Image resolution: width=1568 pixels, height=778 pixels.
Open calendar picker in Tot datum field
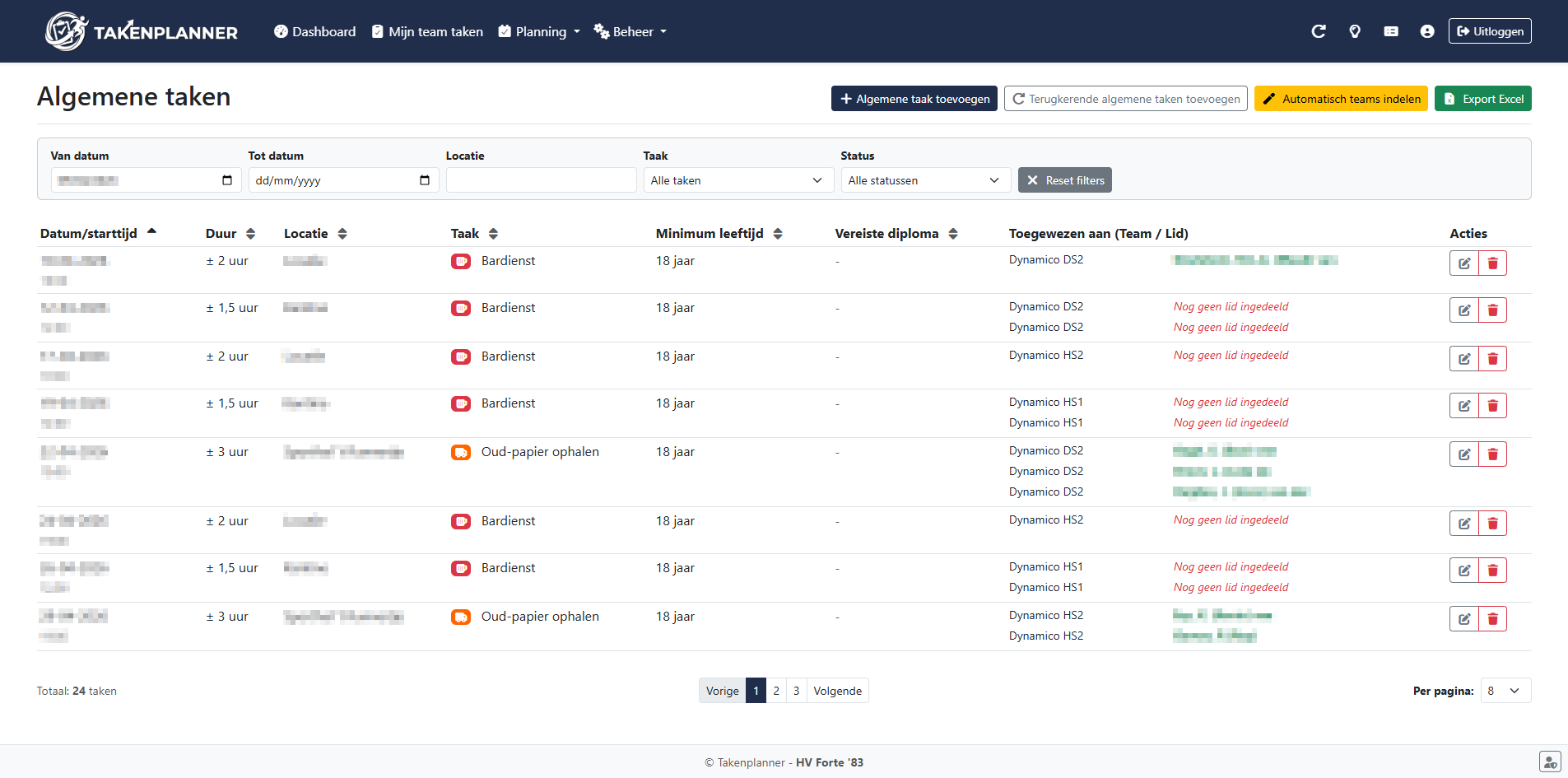click(424, 180)
